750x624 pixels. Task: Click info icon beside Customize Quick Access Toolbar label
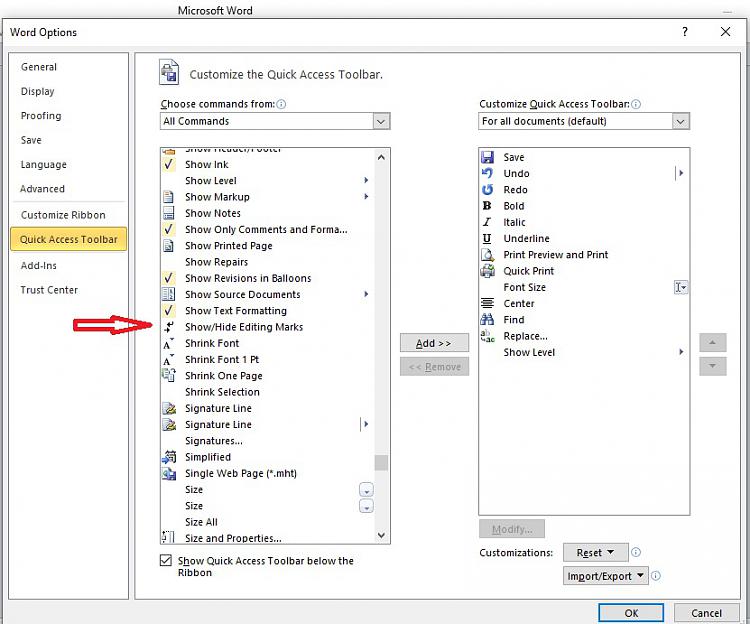point(636,104)
